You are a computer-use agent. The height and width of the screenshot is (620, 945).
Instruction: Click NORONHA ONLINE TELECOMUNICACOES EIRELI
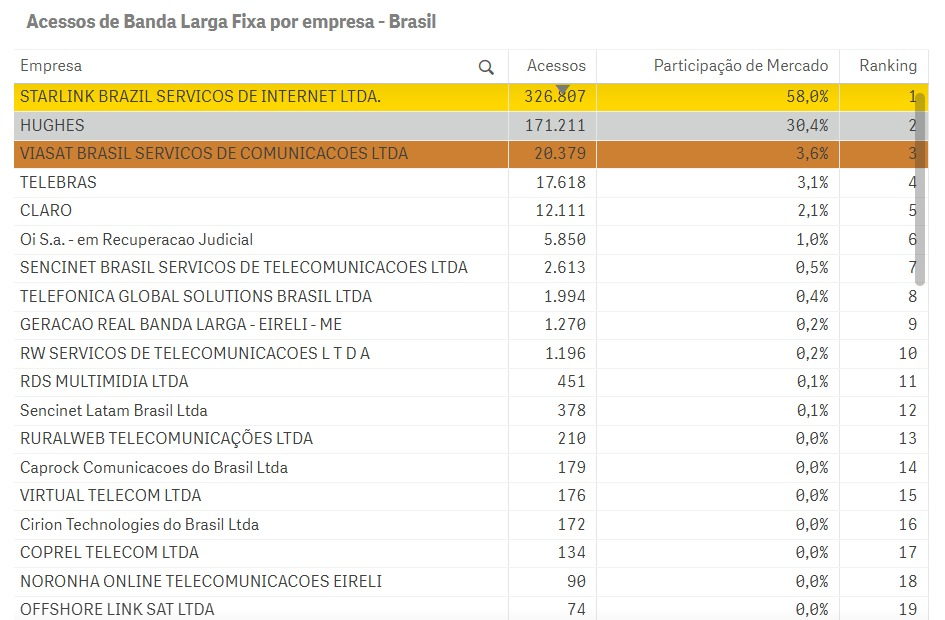tap(201, 581)
